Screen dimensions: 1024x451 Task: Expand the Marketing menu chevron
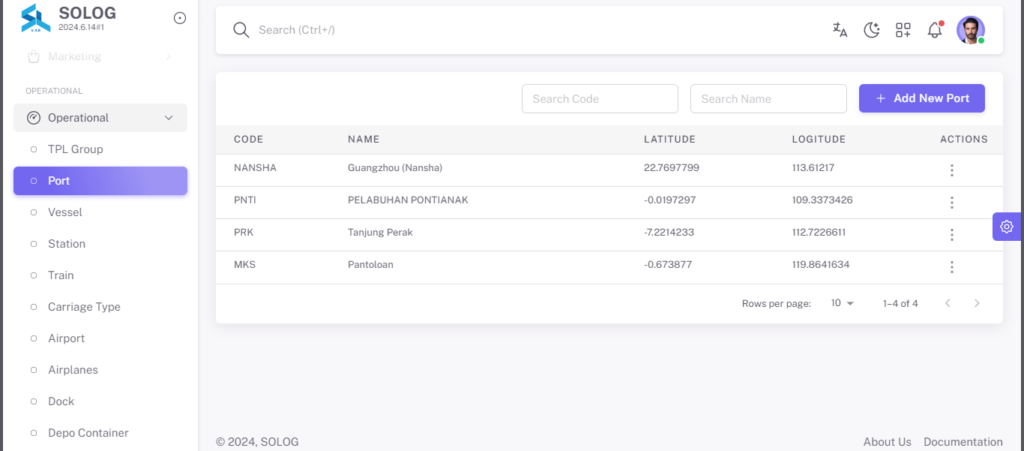pyautogui.click(x=168, y=57)
